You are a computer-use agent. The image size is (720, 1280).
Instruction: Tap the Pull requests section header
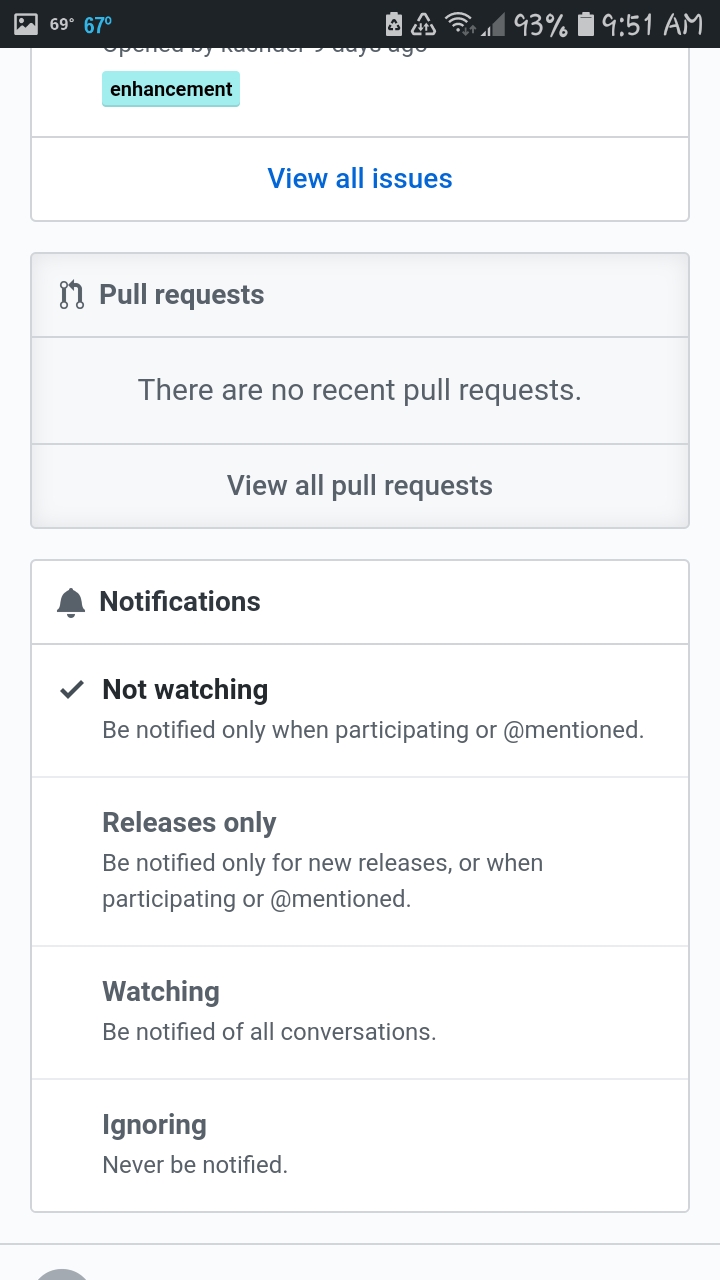(x=181, y=294)
